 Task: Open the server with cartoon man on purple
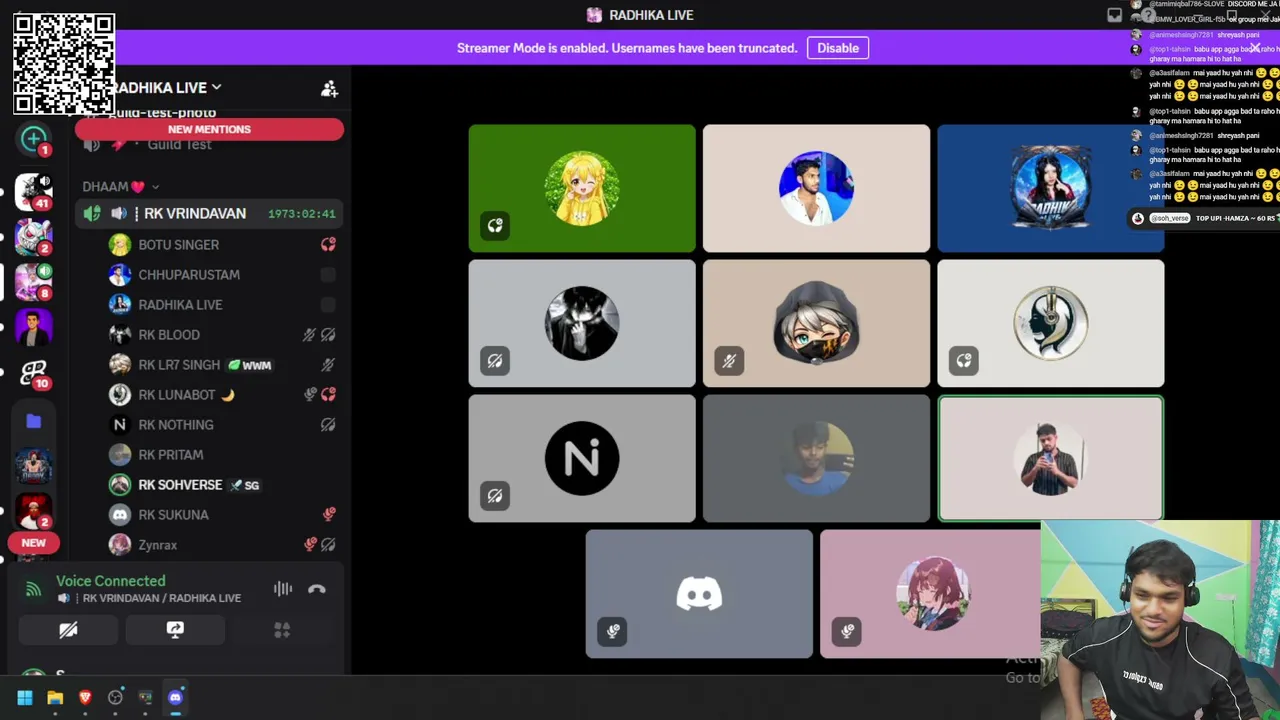[x=34, y=326]
